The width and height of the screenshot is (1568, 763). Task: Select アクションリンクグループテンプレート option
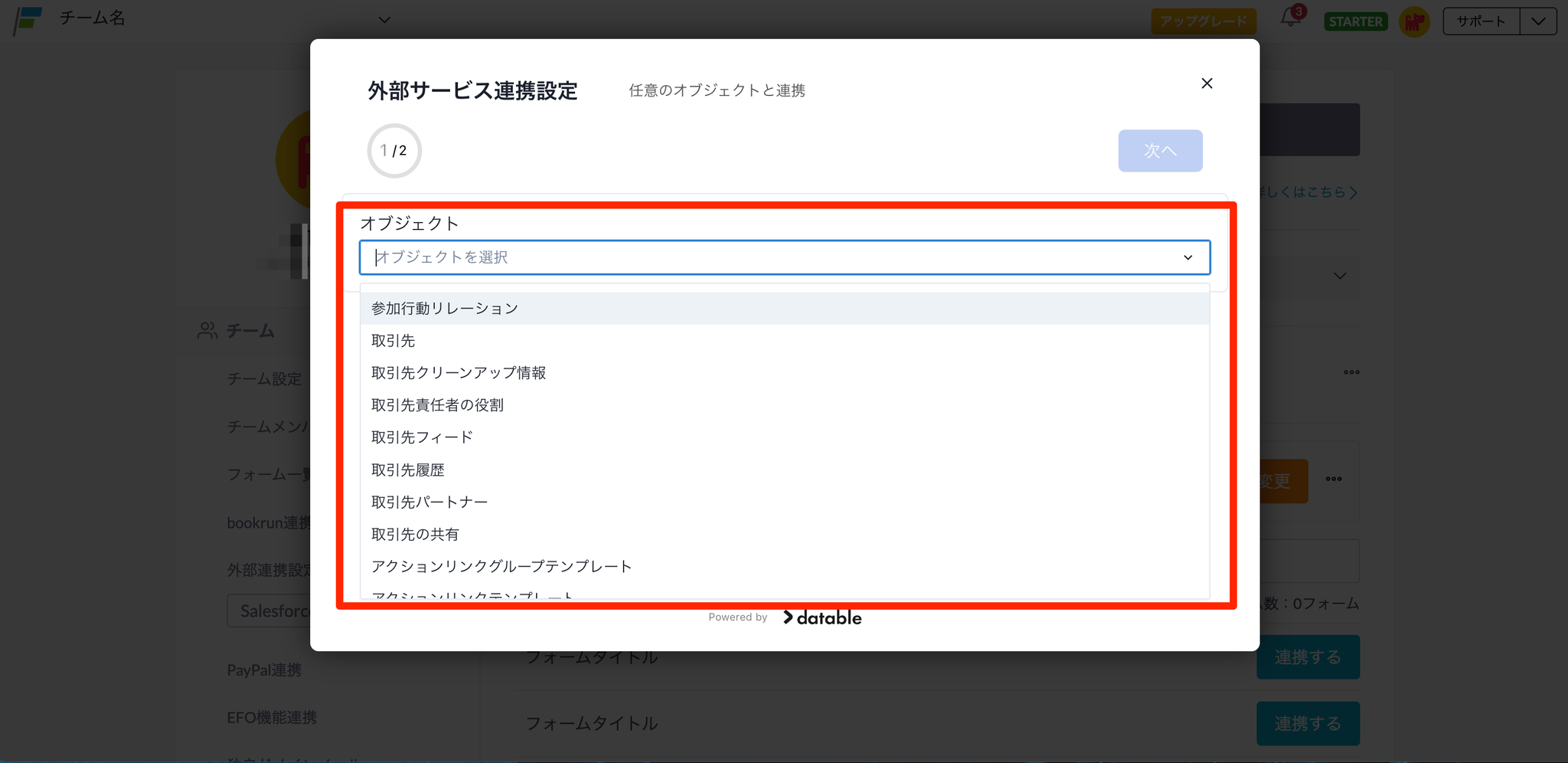(x=784, y=566)
